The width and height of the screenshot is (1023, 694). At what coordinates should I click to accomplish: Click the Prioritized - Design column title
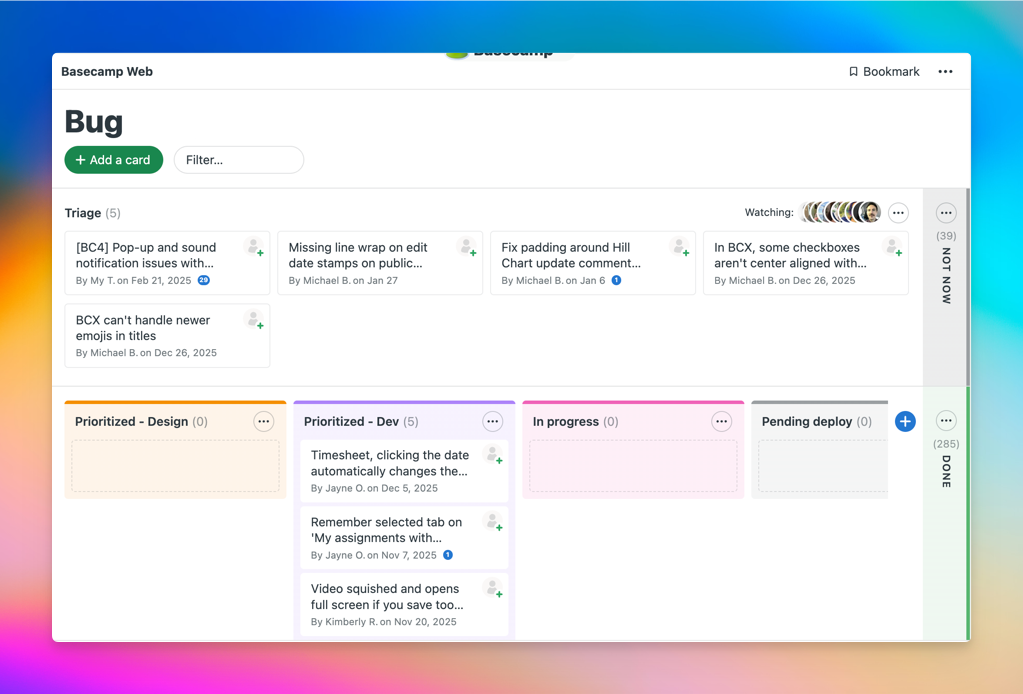131,421
